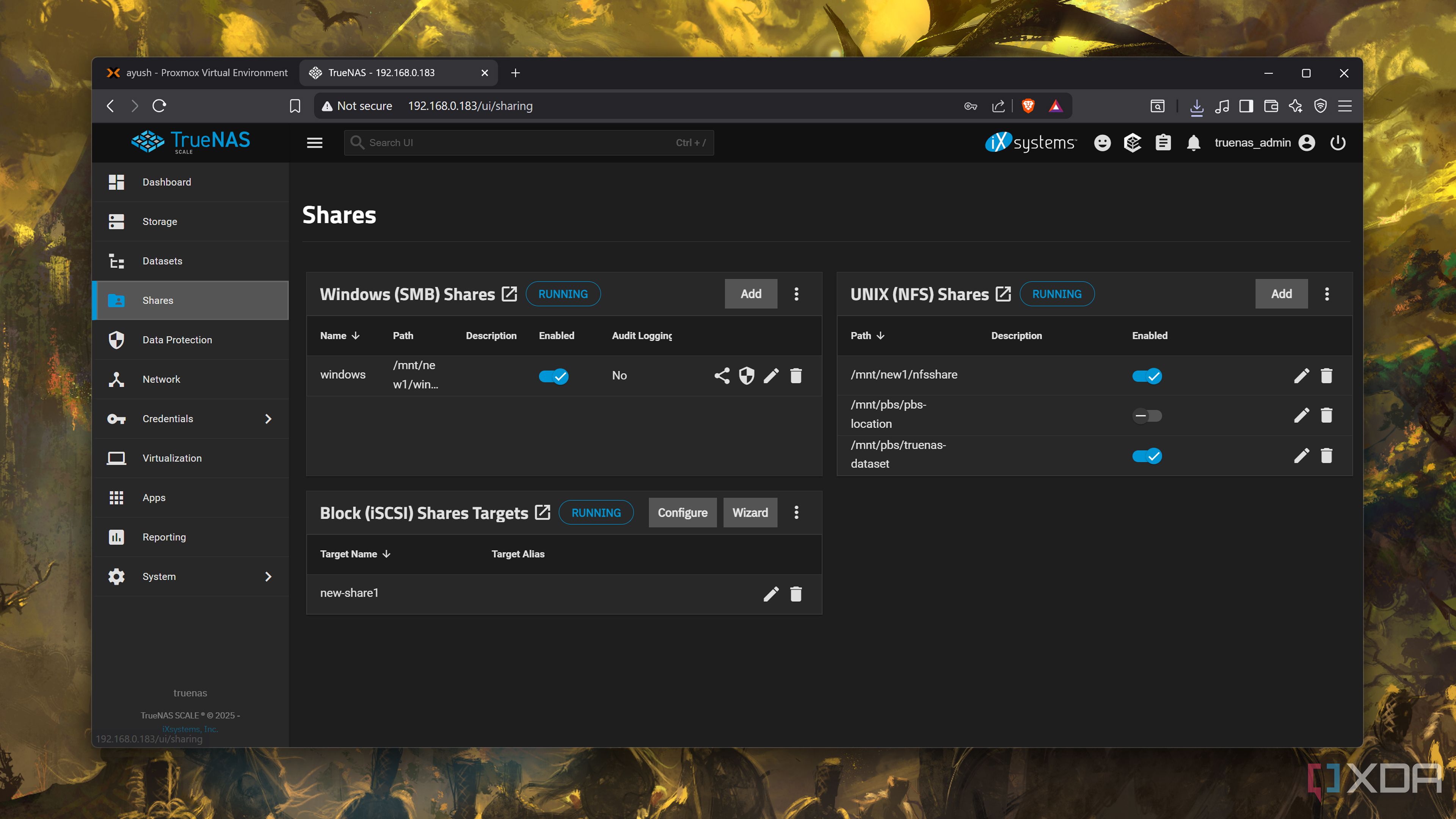This screenshot has height=819, width=1456.
Task: Open the Jobs clipboard icon
Action: tap(1163, 143)
